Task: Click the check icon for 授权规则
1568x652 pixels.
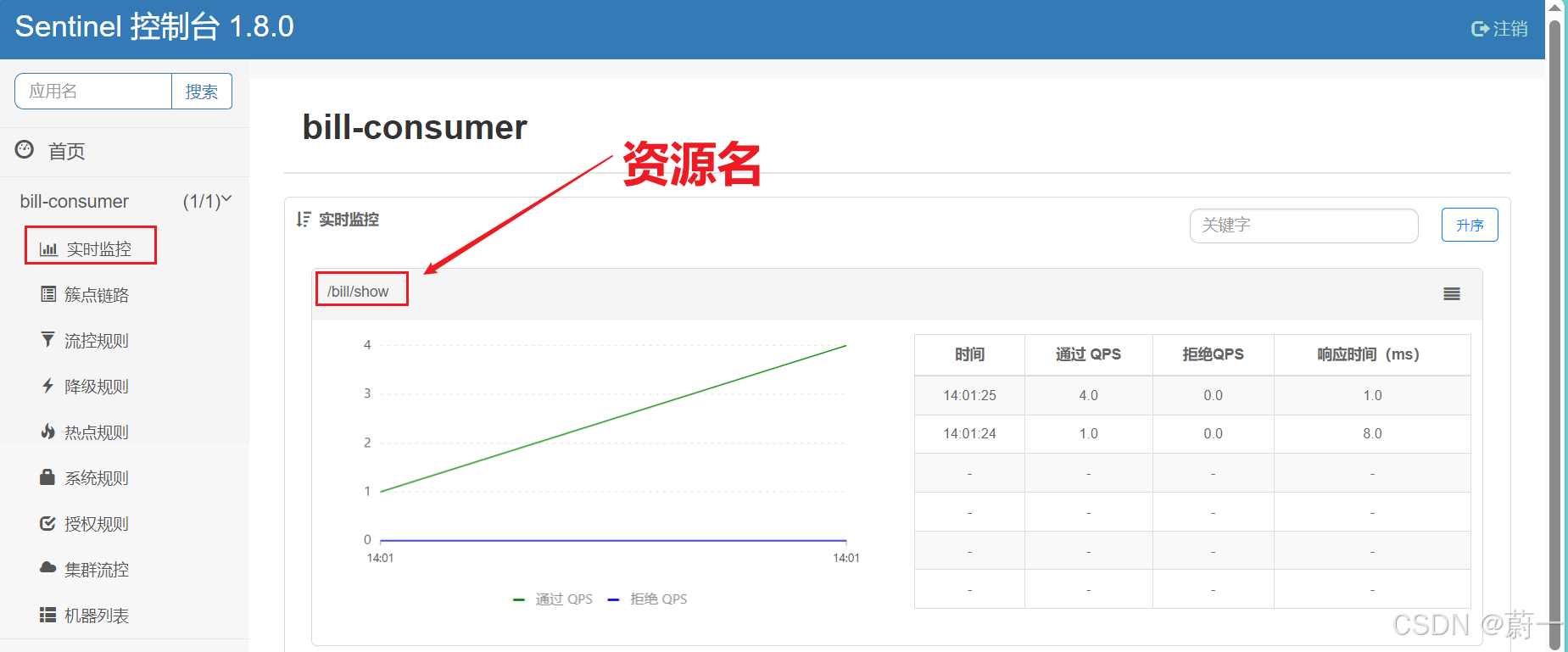Action: (x=47, y=523)
